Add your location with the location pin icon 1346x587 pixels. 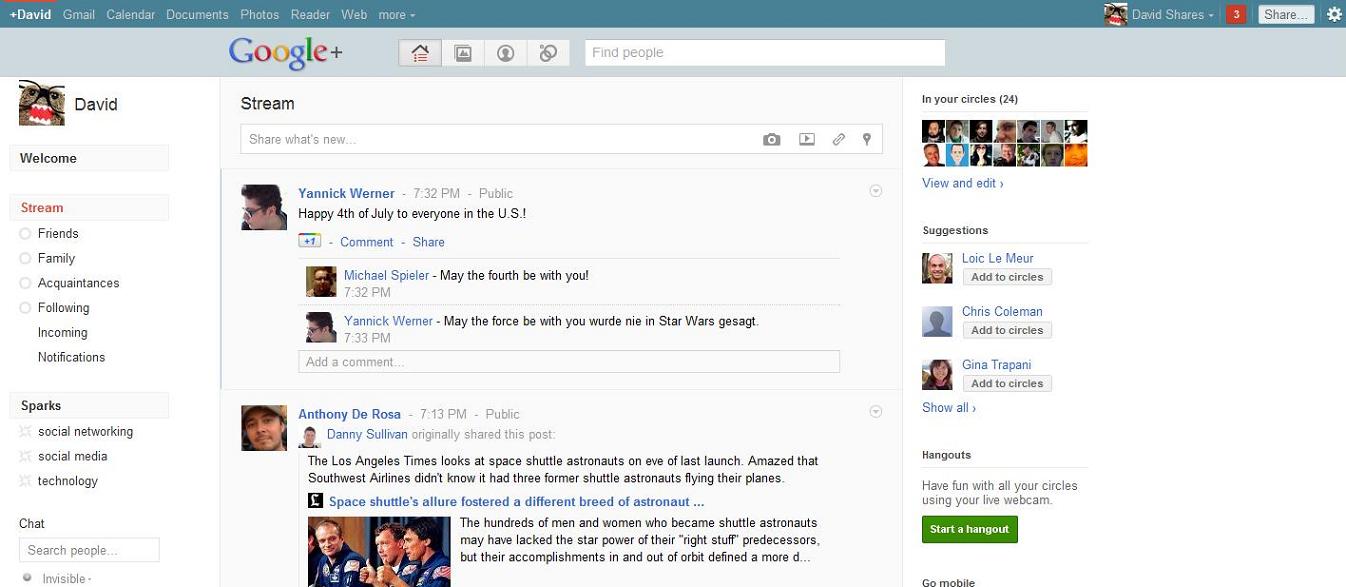866,139
